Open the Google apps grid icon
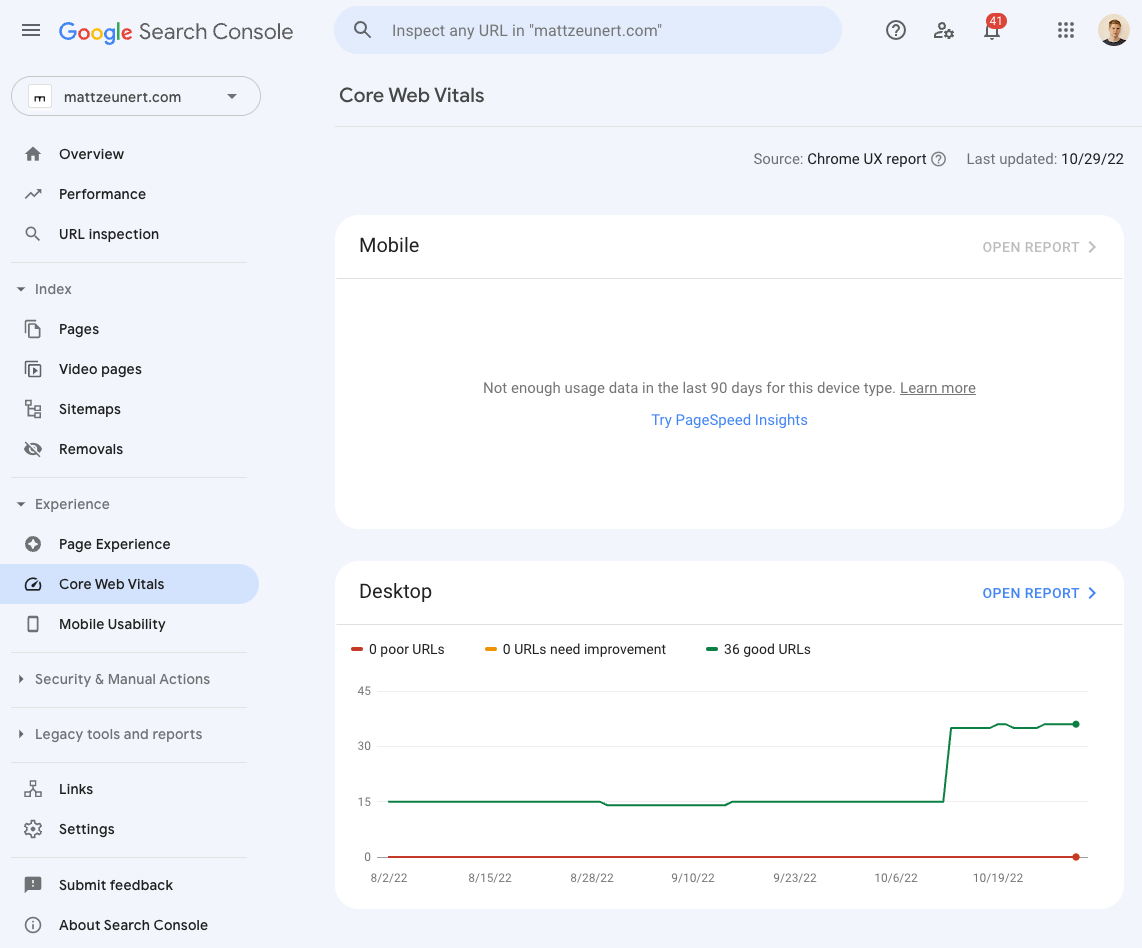Image resolution: width=1142 pixels, height=948 pixels. (1065, 30)
